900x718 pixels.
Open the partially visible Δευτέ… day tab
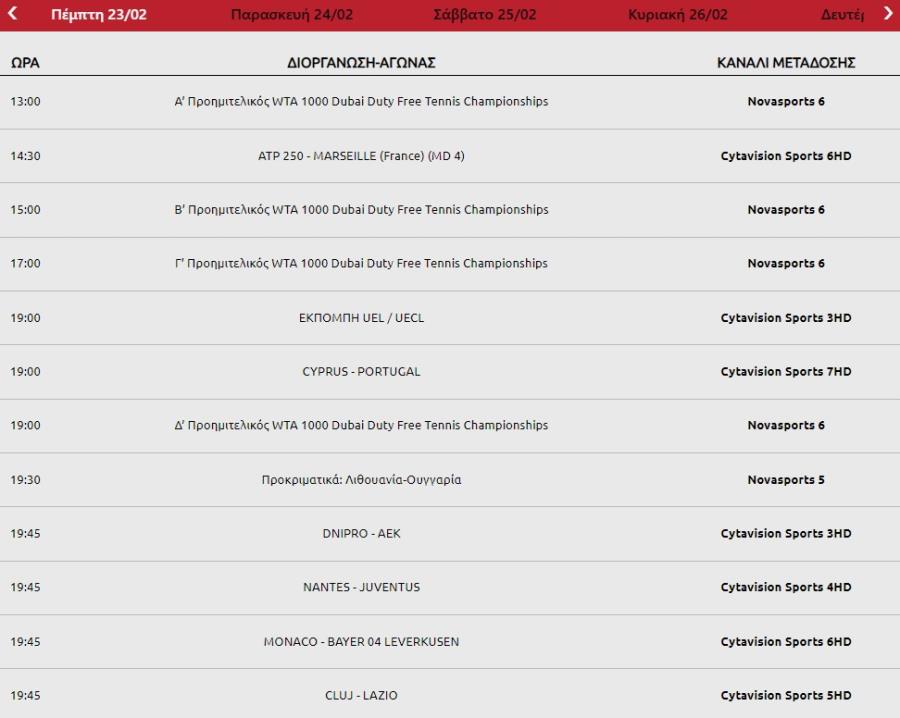pos(842,14)
